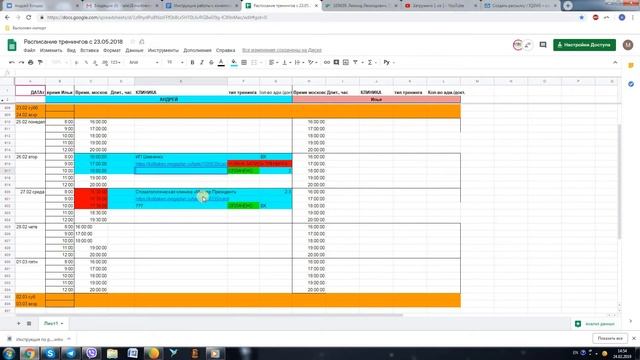Select the Илья header cell
Viewport: 640px width, 360px height.
[376, 99]
